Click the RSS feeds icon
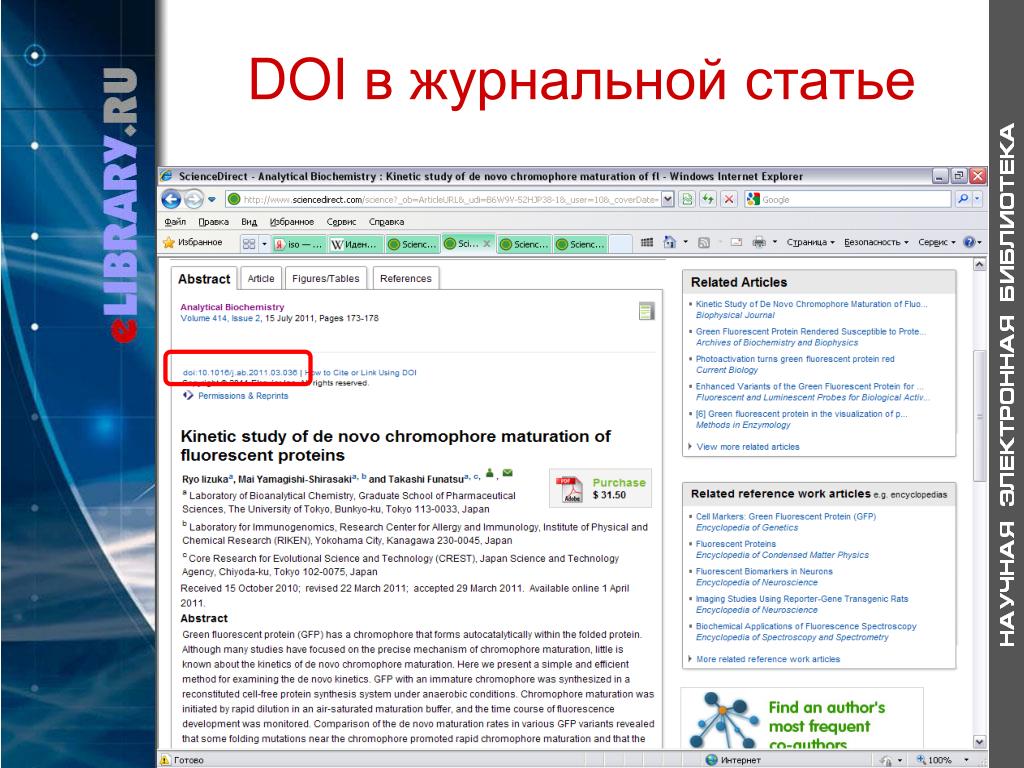 (x=703, y=242)
